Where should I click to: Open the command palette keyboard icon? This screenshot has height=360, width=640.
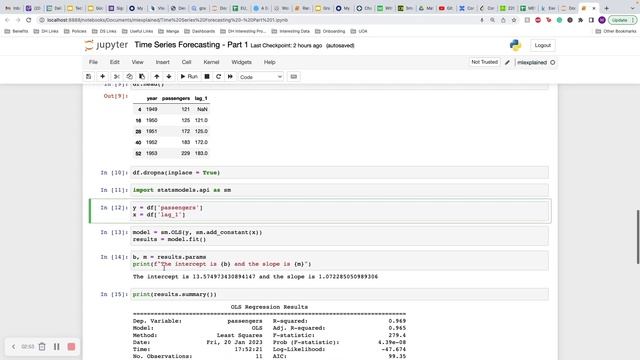(293, 77)
